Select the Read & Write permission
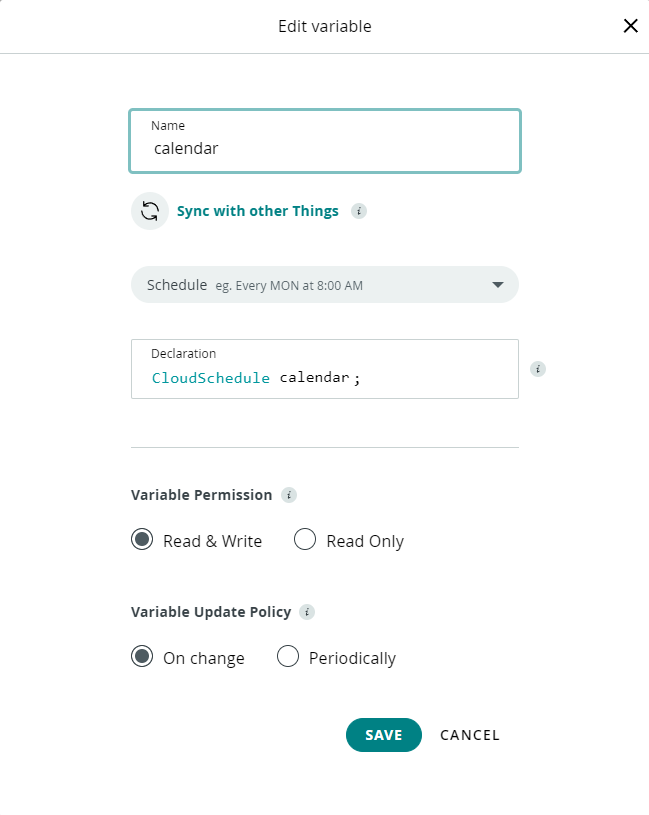This screenshot has width=649, height=815. 143,540
